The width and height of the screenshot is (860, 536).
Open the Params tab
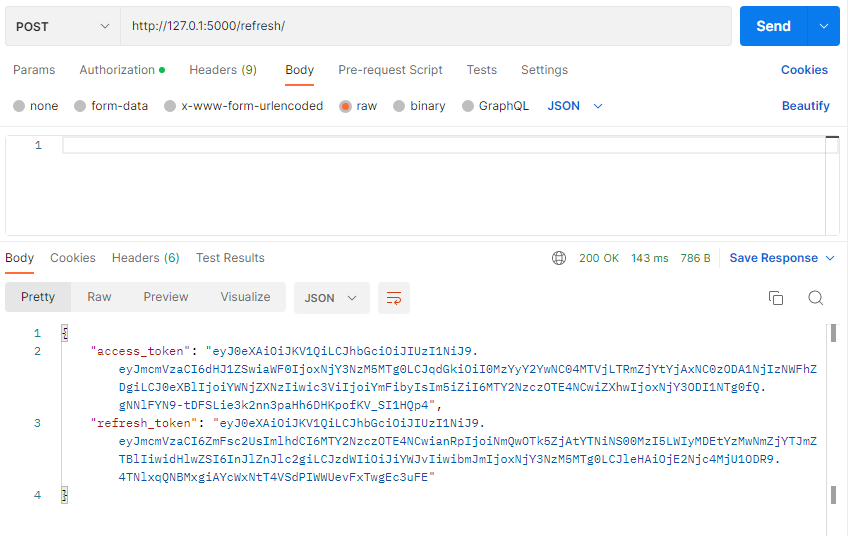(34, 70)
